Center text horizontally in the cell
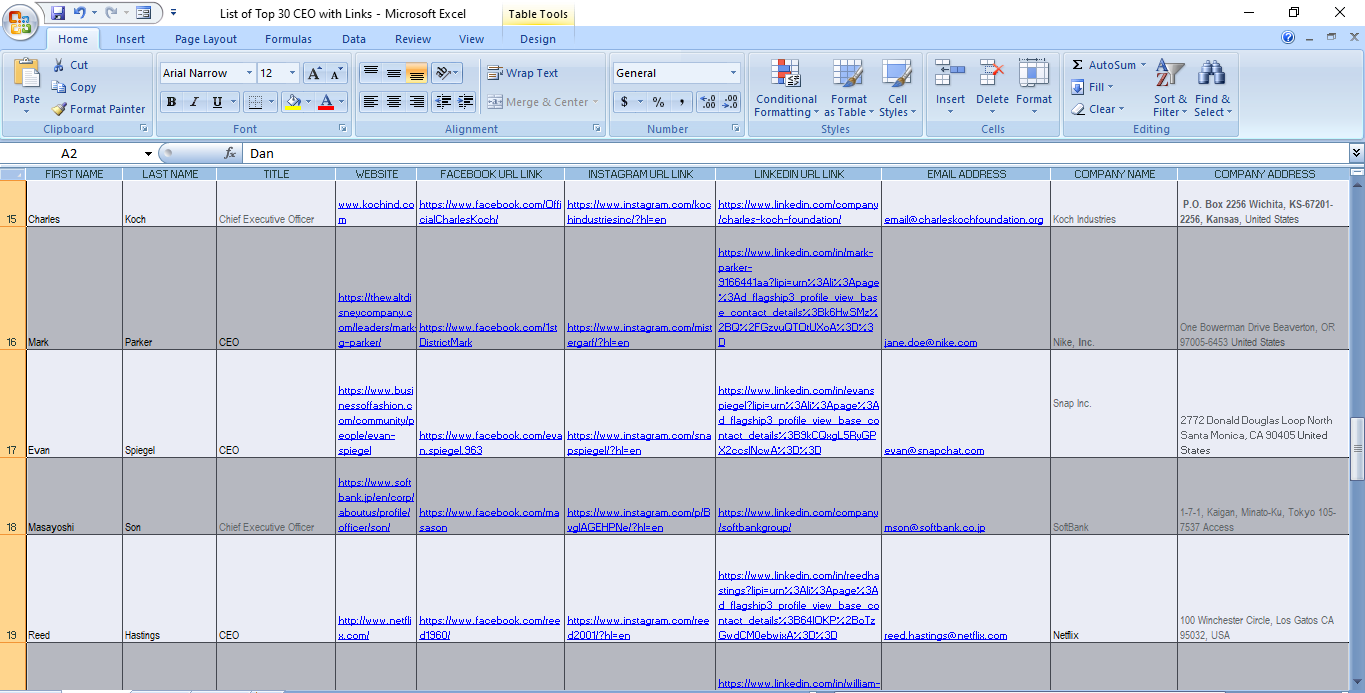 pos(394,102)
